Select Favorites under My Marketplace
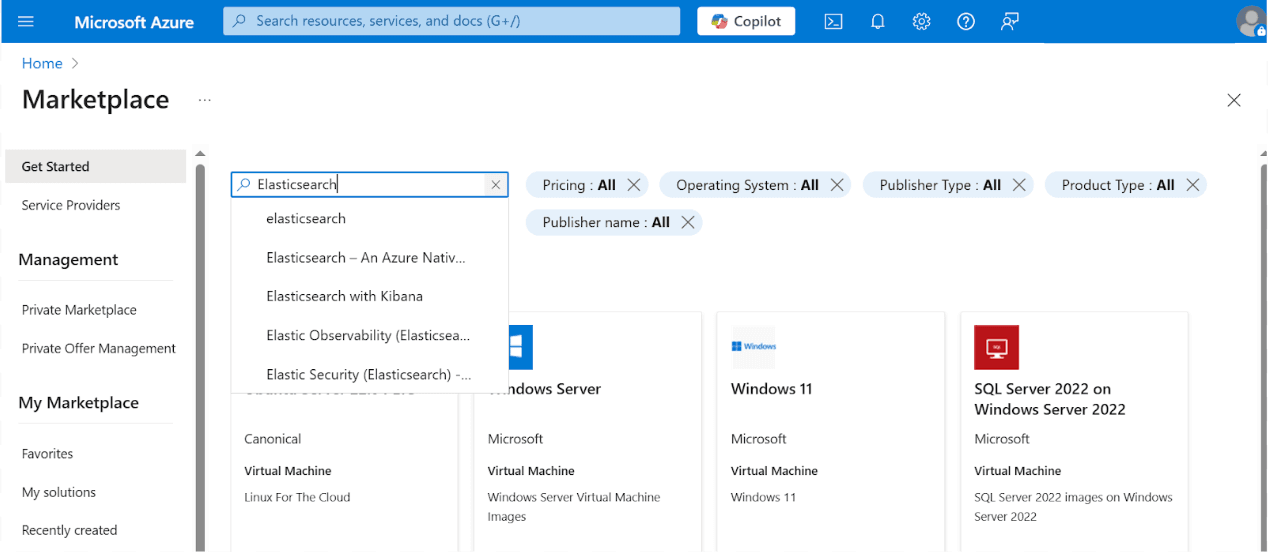1268x552 pixels. click(47, 454)
